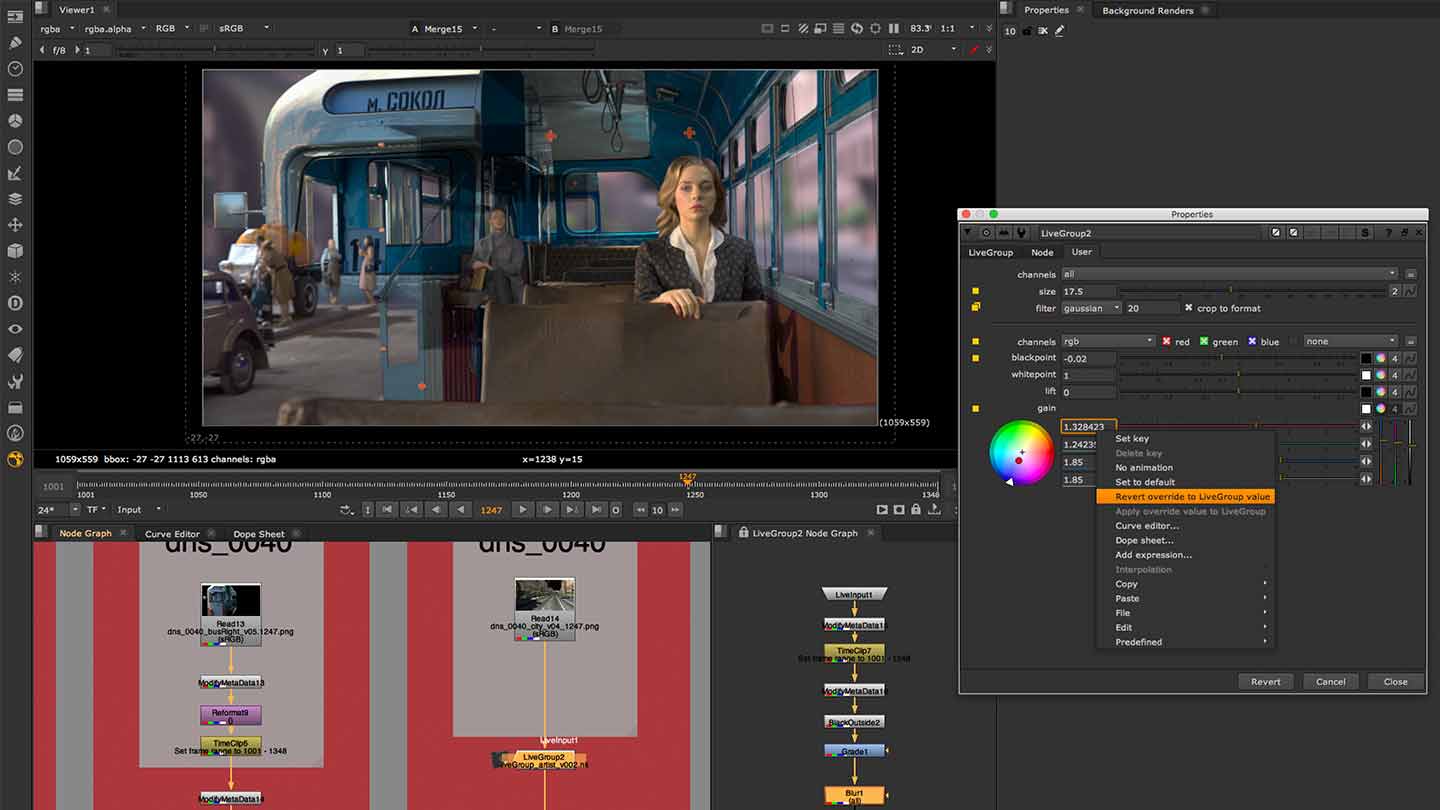Disable the red channel checkbox
Screen dimensions: 1440x810
point(1166,341)
